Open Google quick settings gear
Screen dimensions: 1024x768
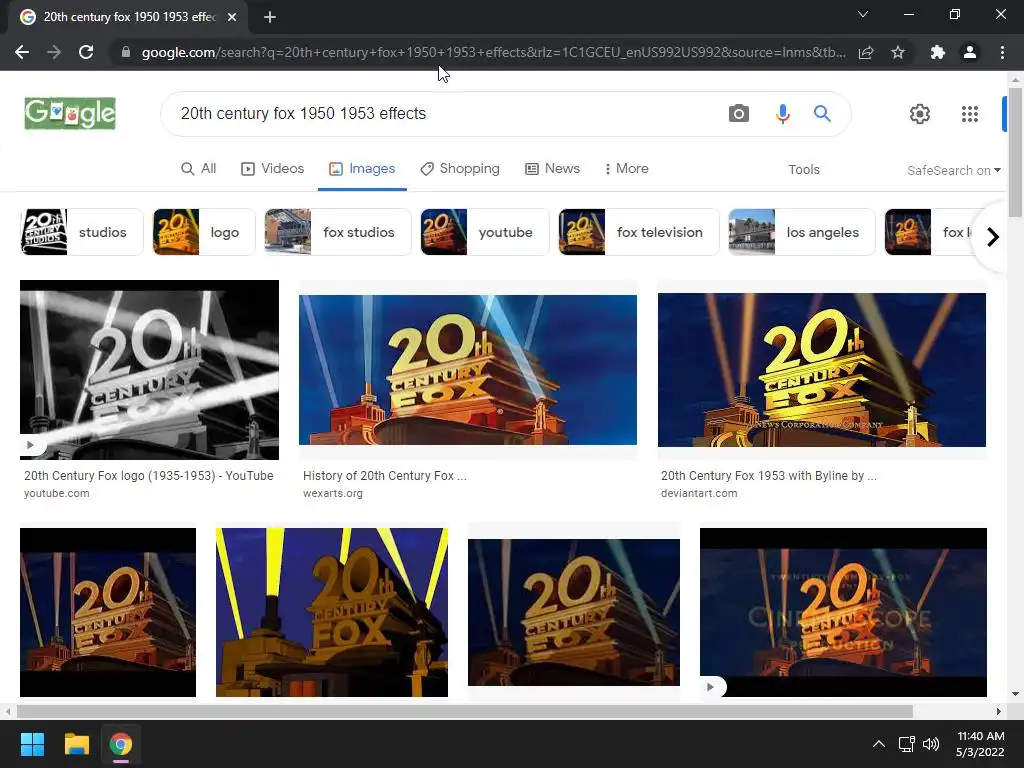920,114
